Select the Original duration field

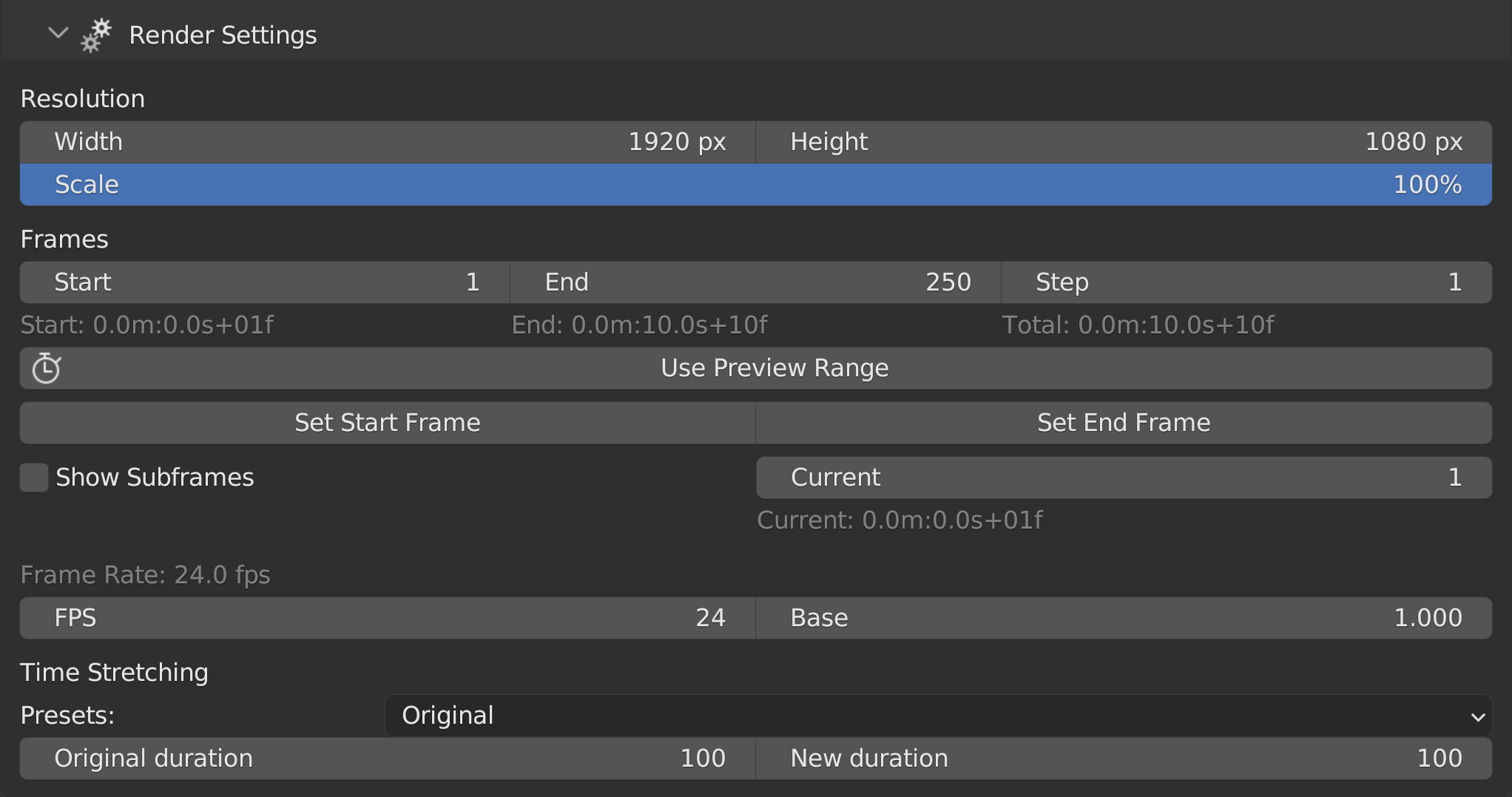tap(388, 759)
